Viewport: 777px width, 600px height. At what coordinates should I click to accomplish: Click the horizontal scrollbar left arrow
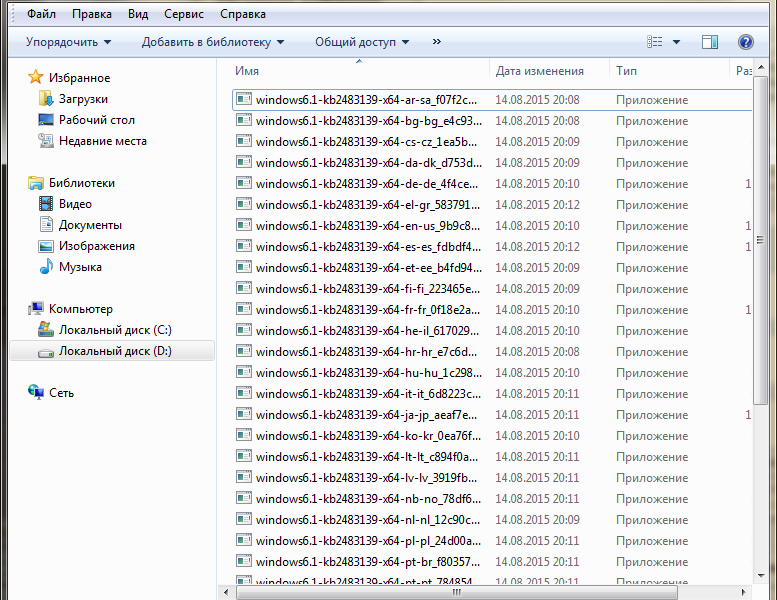pos(226,592)
